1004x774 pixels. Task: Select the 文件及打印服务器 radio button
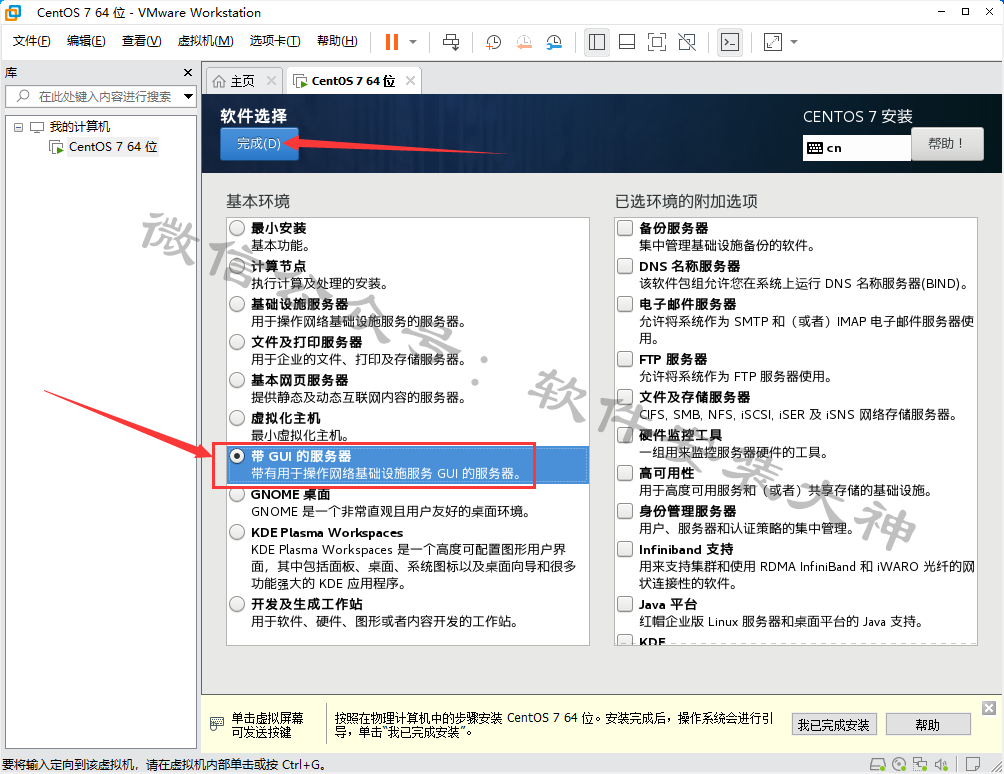[x=237, y=342]
